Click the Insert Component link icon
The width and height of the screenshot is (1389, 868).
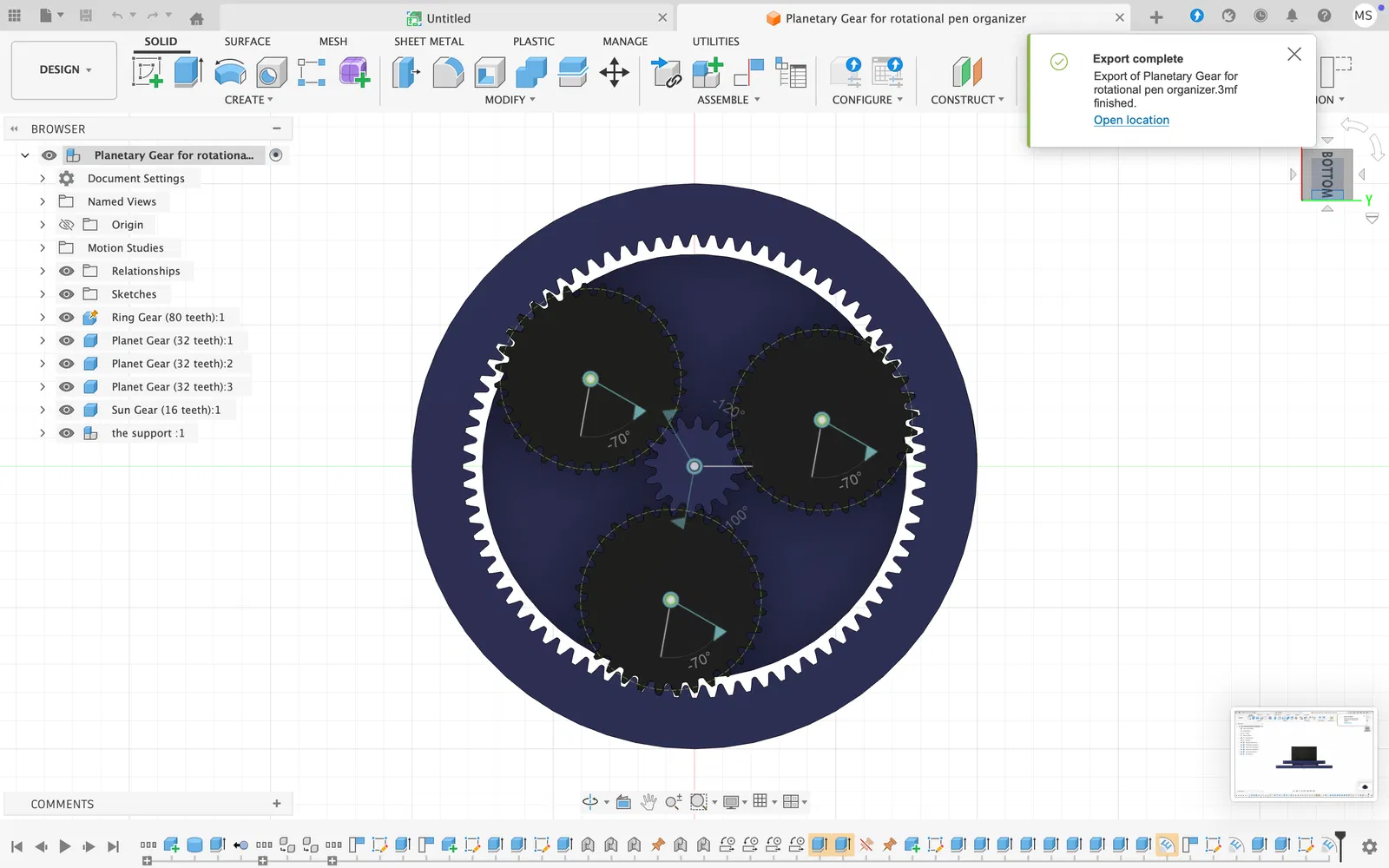click(666, 72)
